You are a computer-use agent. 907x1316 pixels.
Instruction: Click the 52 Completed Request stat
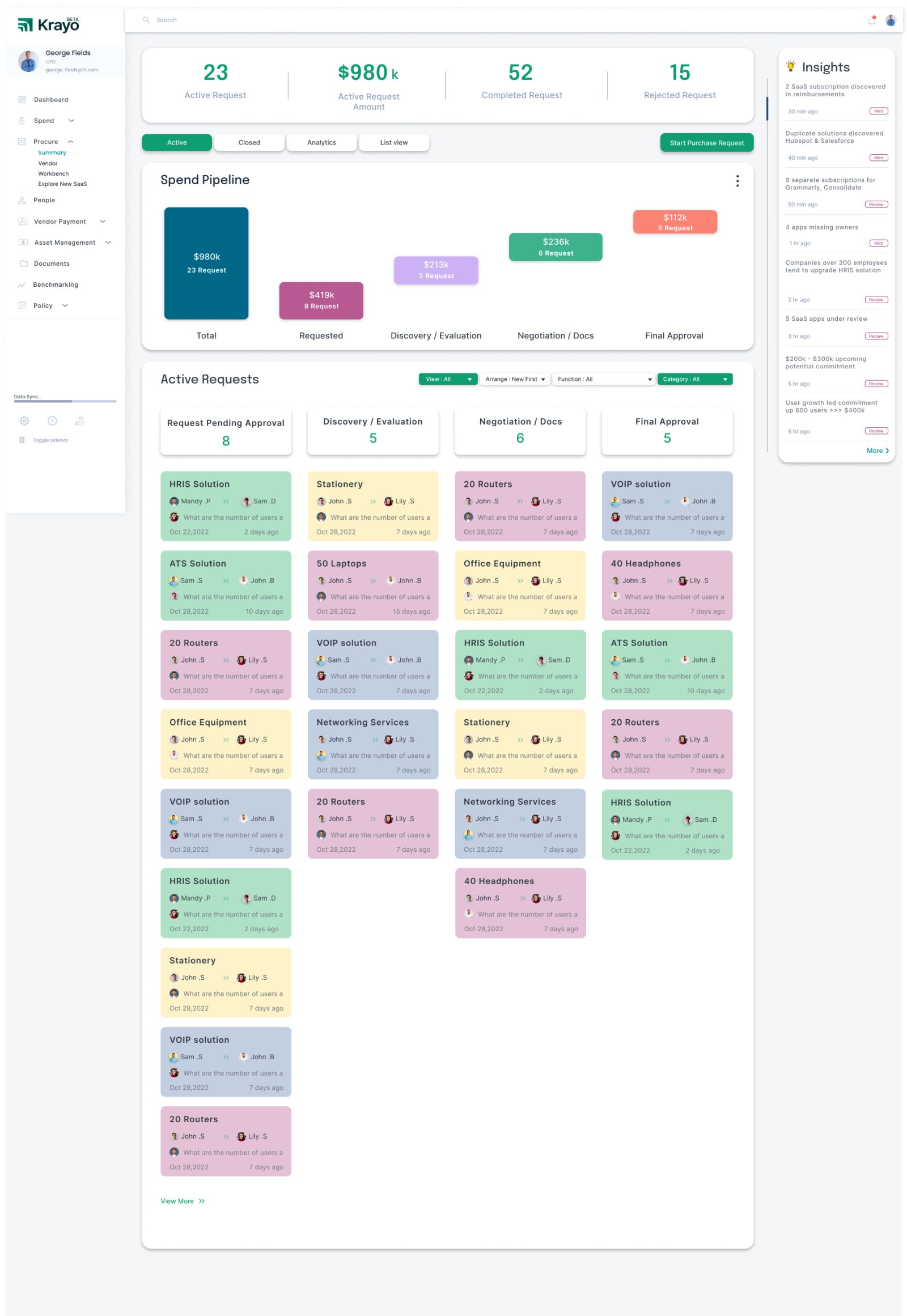522,80
